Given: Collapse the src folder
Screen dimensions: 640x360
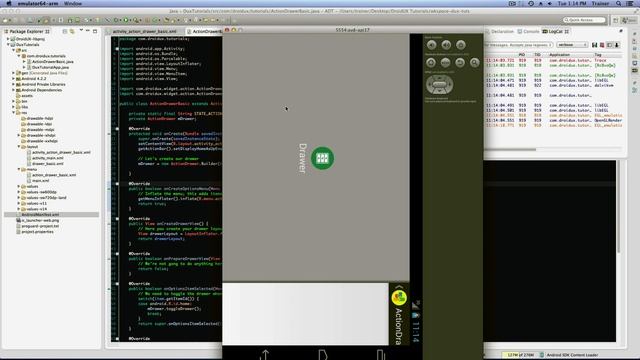Looking at the screenshot, I should pos(13,50).
